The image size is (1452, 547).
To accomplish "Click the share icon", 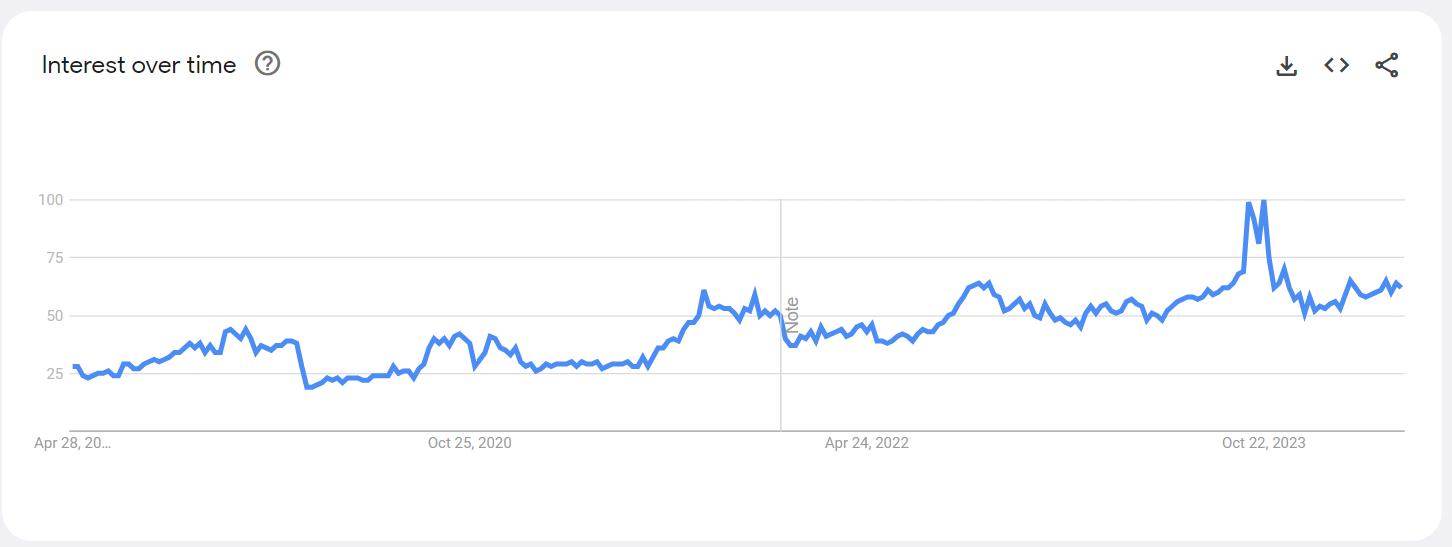I will (1387, 66).
